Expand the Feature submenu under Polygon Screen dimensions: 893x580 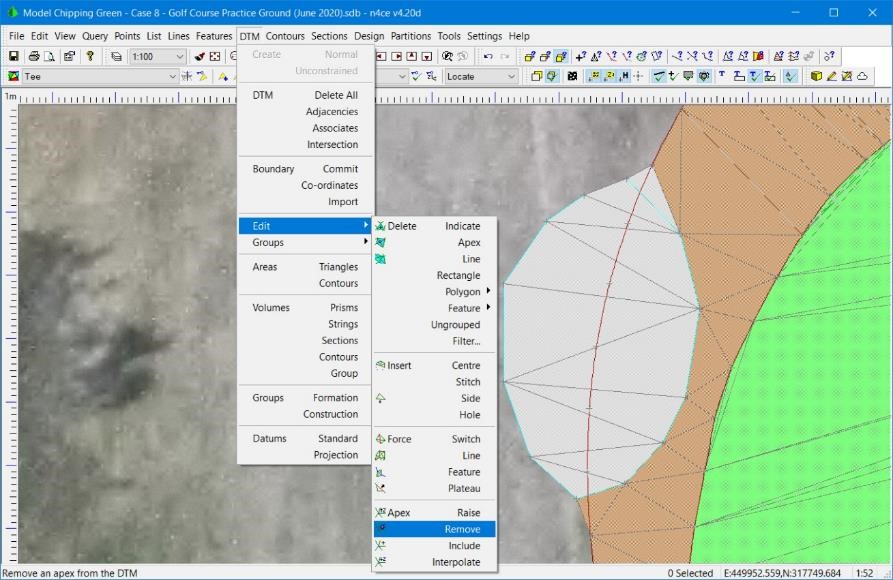(x=435, y=308)
